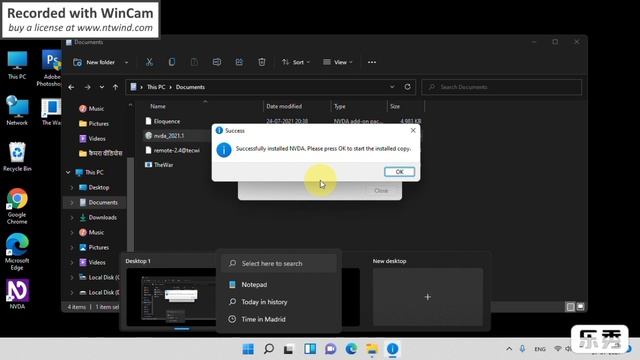640x360 pixels.
Task: Open Chat icon on taskbar
Action: tap(331, 349)
